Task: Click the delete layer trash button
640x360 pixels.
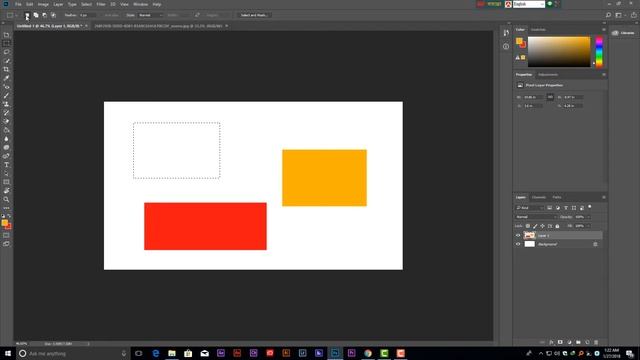Action: point(596,342)
